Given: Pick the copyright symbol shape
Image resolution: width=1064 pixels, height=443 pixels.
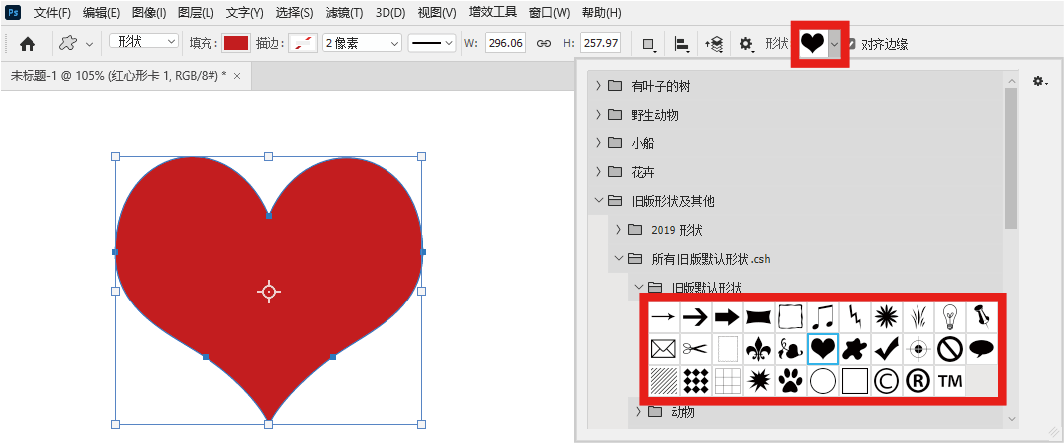Looking at the screenshot, I should pyautogui.click(x=886, y=380).
